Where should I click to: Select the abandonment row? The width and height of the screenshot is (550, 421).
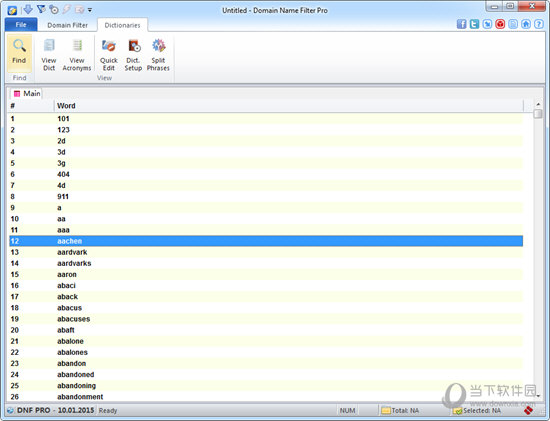pyautogui.click(x=266, y=396)
